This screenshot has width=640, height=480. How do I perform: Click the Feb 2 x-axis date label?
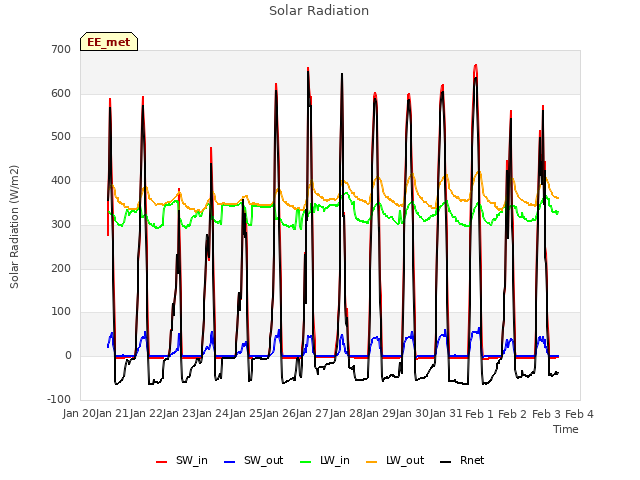tap(513, 414)
